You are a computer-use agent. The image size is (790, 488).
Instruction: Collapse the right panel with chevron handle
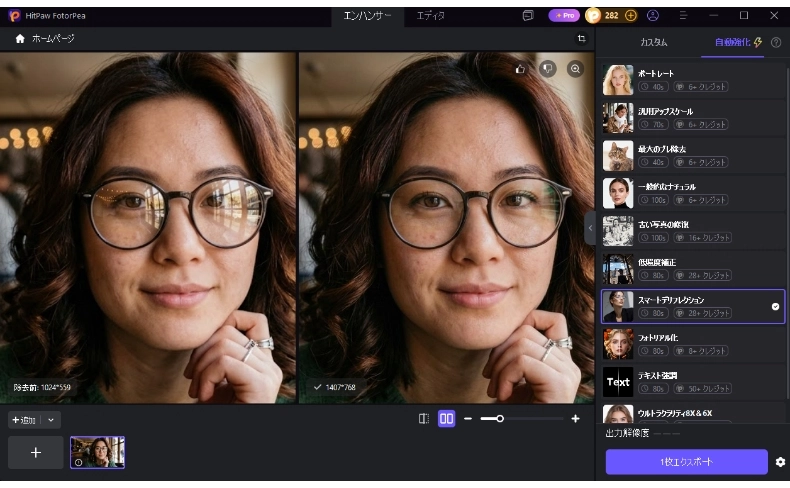[590, 228]
